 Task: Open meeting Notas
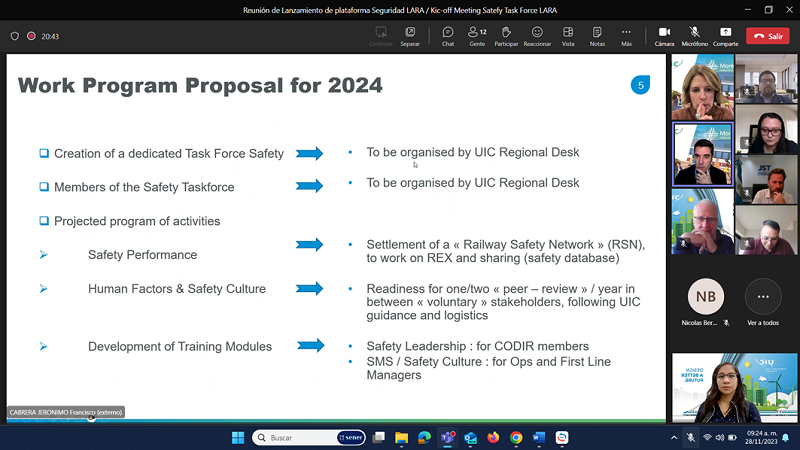597,37
